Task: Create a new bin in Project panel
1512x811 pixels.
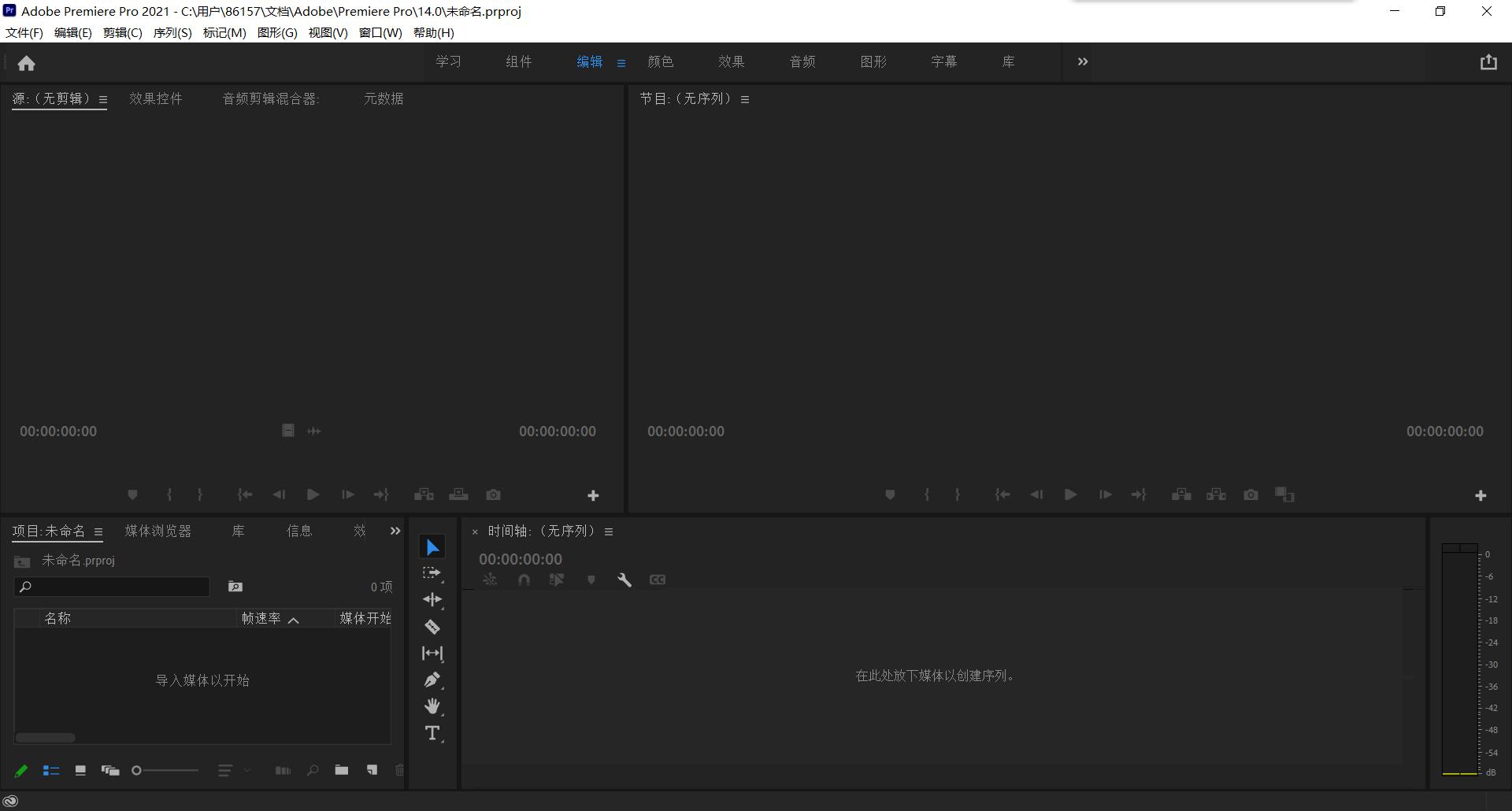Action: (342, 770)
